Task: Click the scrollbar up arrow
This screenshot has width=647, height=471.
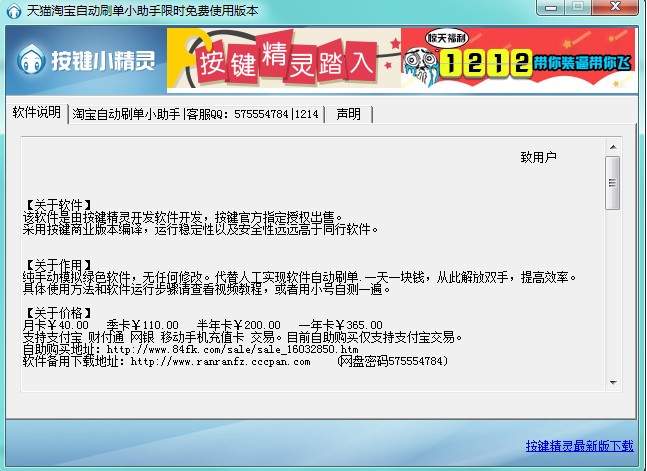Action: click(612, 146)
